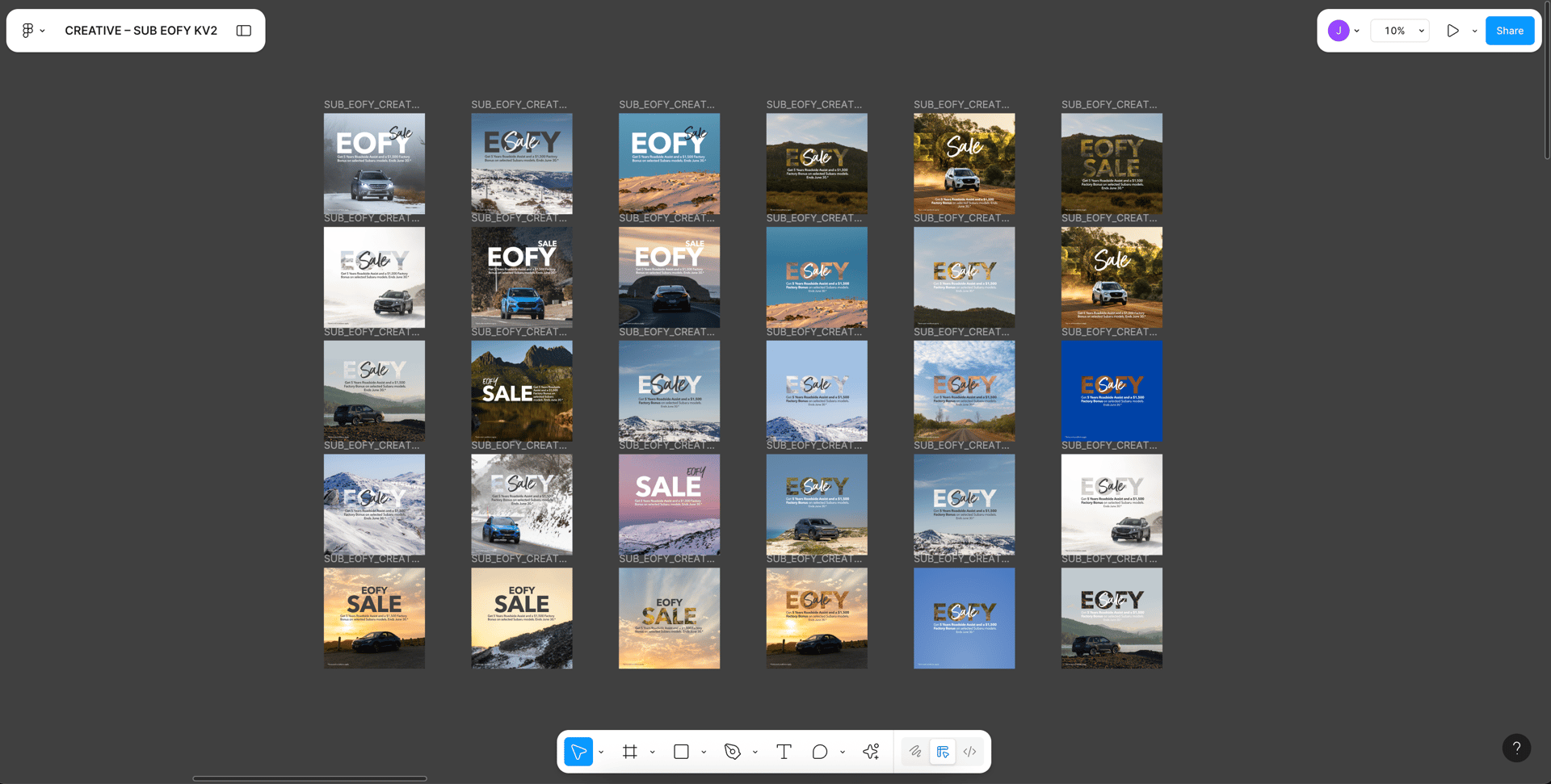
Task: Select the Rectangle shape tool
Action: click(681, 752)
